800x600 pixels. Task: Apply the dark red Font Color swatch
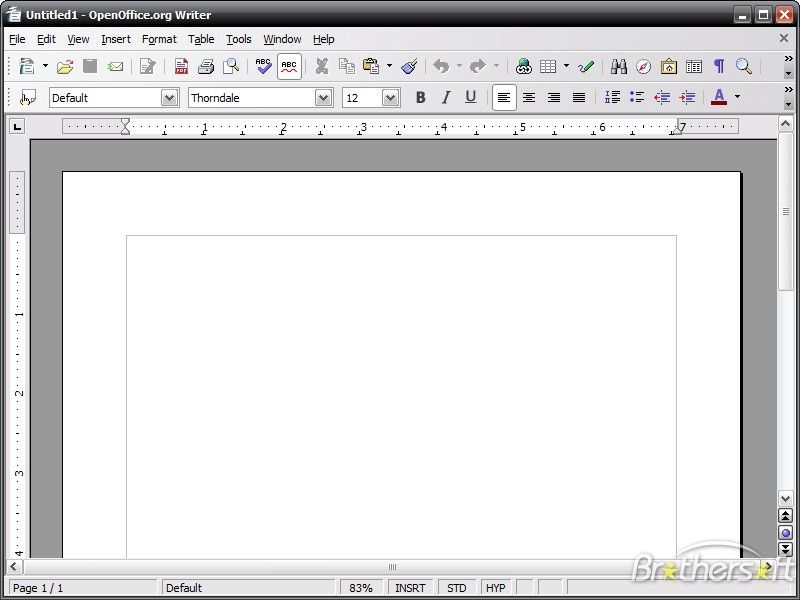pyautogui.click(x=719, y=97)
